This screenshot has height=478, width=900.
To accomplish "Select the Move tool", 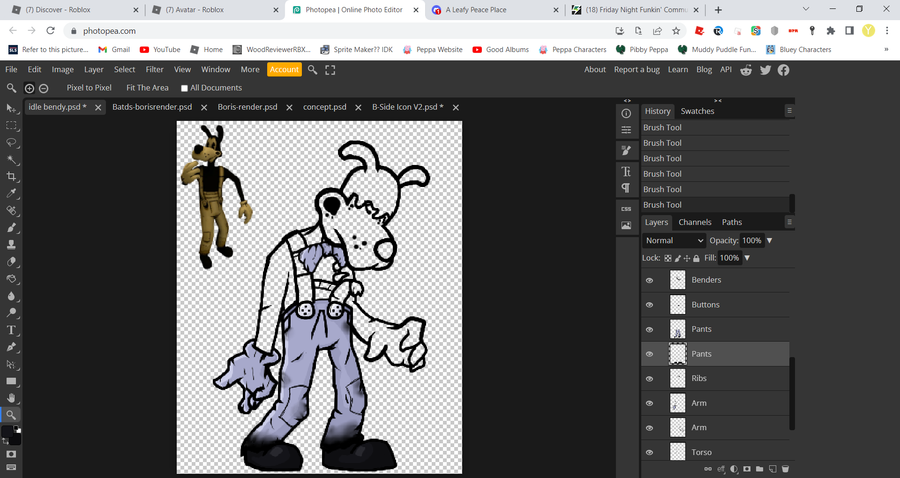I will click(x=11, y=108).
